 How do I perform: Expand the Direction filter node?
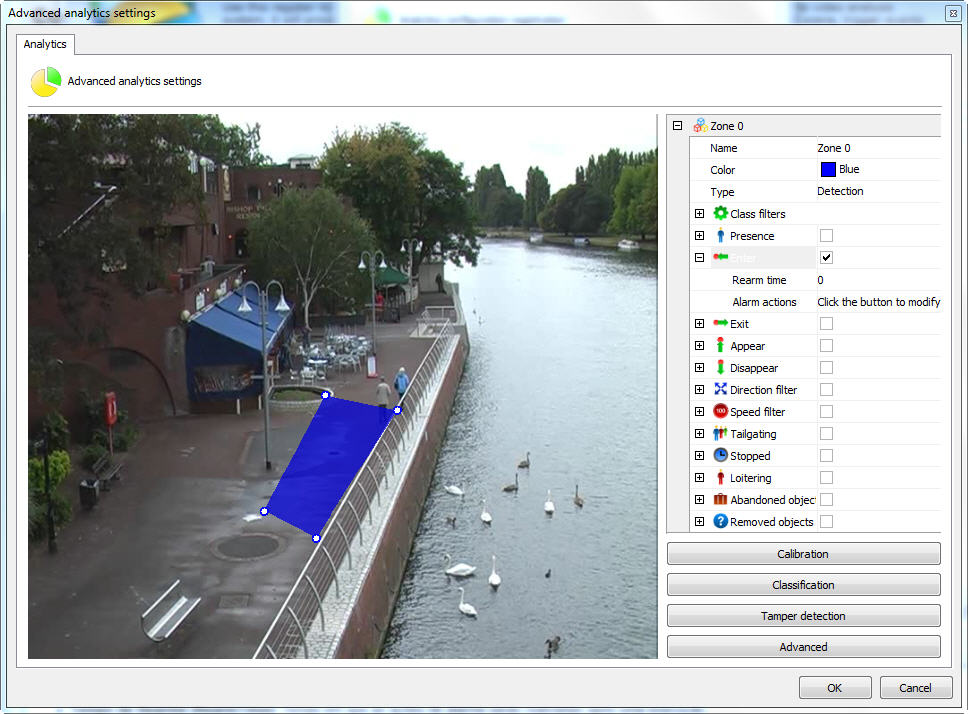(699, 389)
